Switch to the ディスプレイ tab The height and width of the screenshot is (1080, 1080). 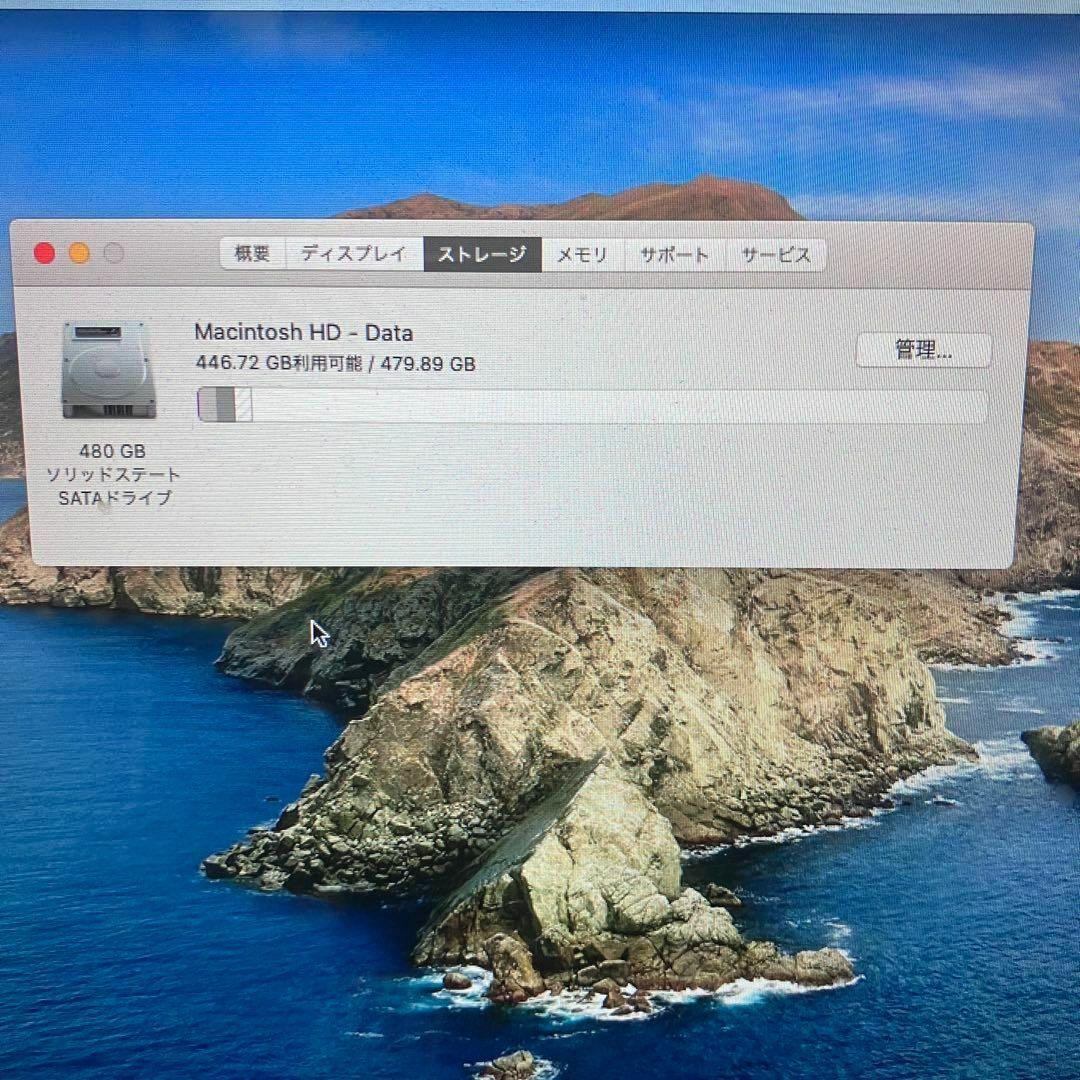[x=353, y=255]
